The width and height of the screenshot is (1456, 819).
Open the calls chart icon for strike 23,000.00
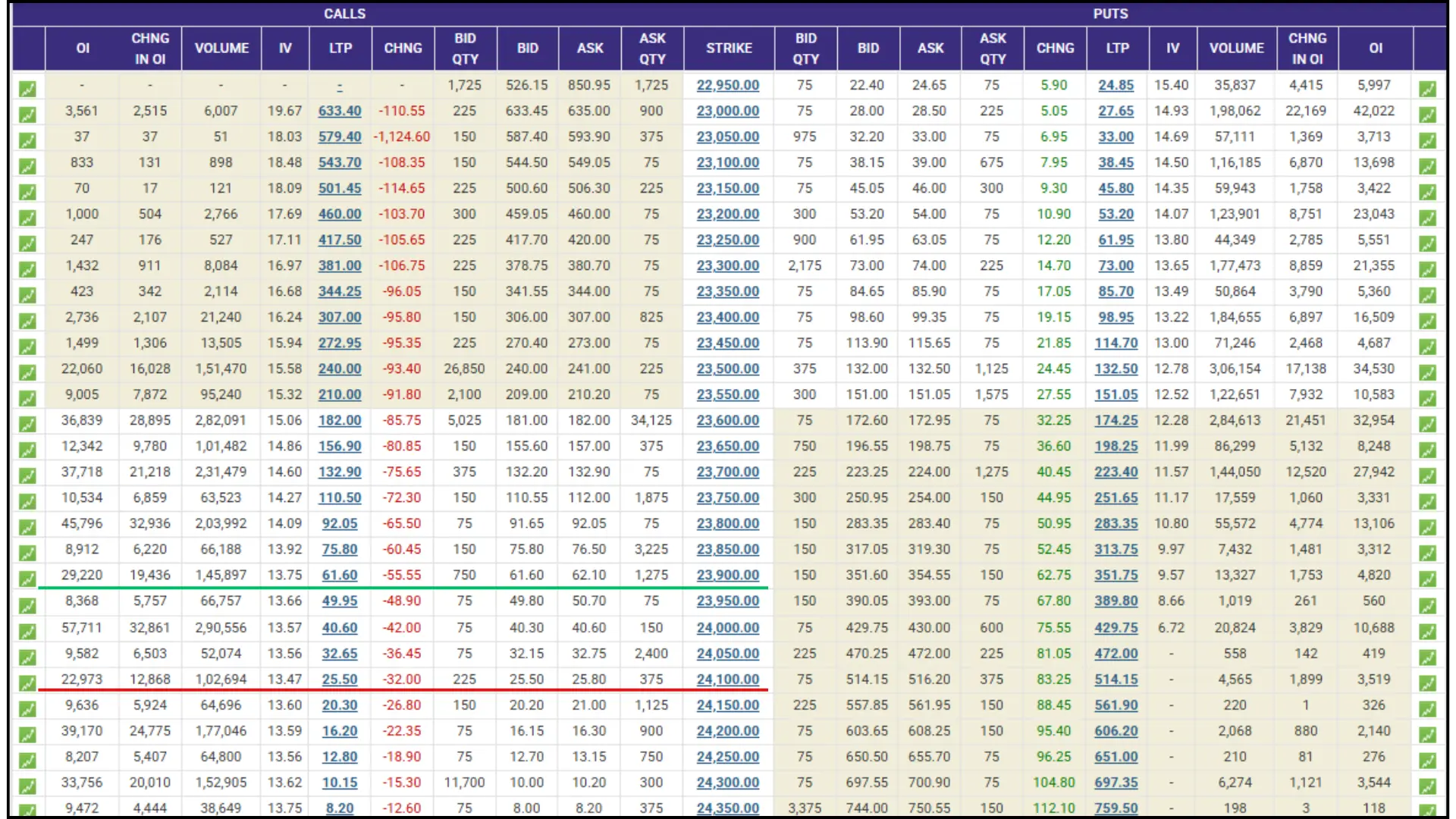[27, 115]
